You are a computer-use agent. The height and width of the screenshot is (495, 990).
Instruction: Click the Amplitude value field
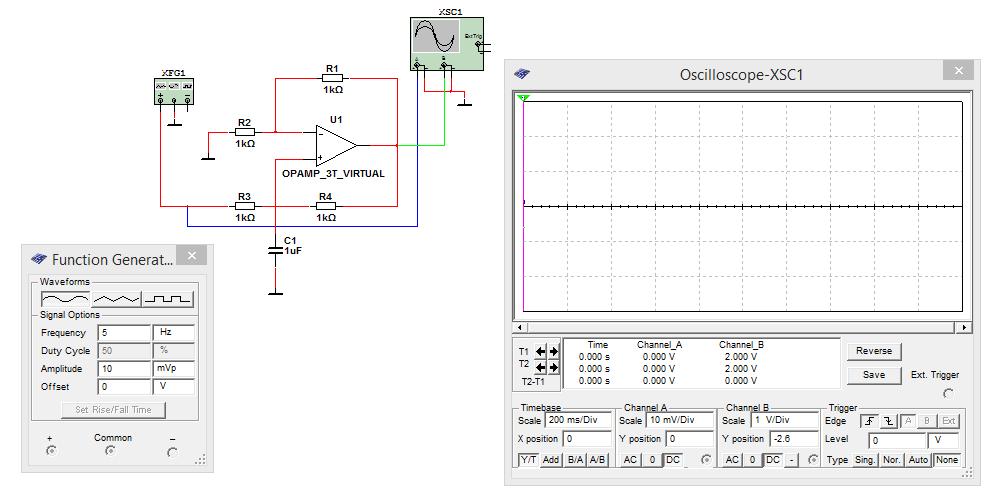pos(124,369)
